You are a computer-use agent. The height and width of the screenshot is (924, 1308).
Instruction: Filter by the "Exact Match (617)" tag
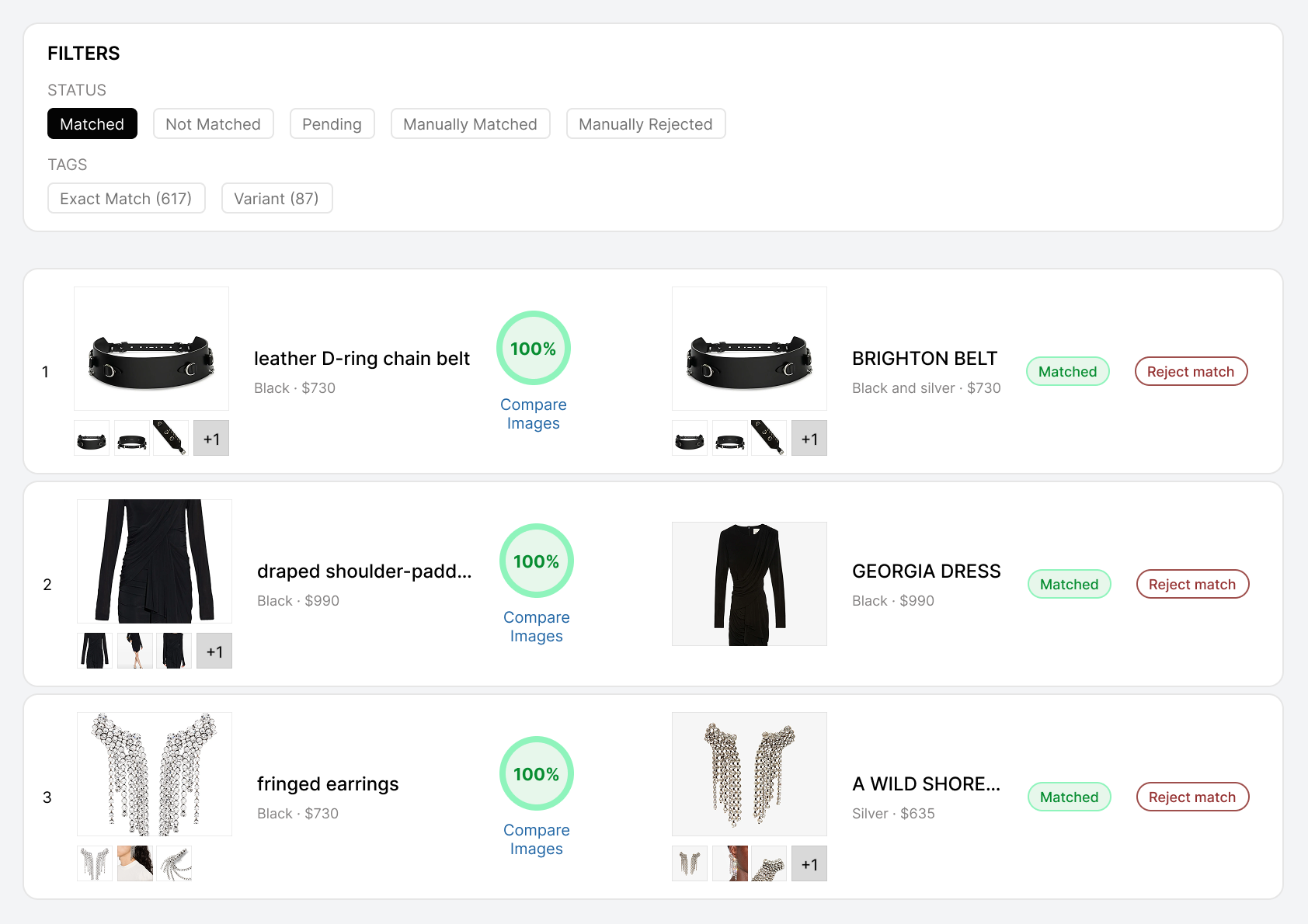click(x=126, y=198)
